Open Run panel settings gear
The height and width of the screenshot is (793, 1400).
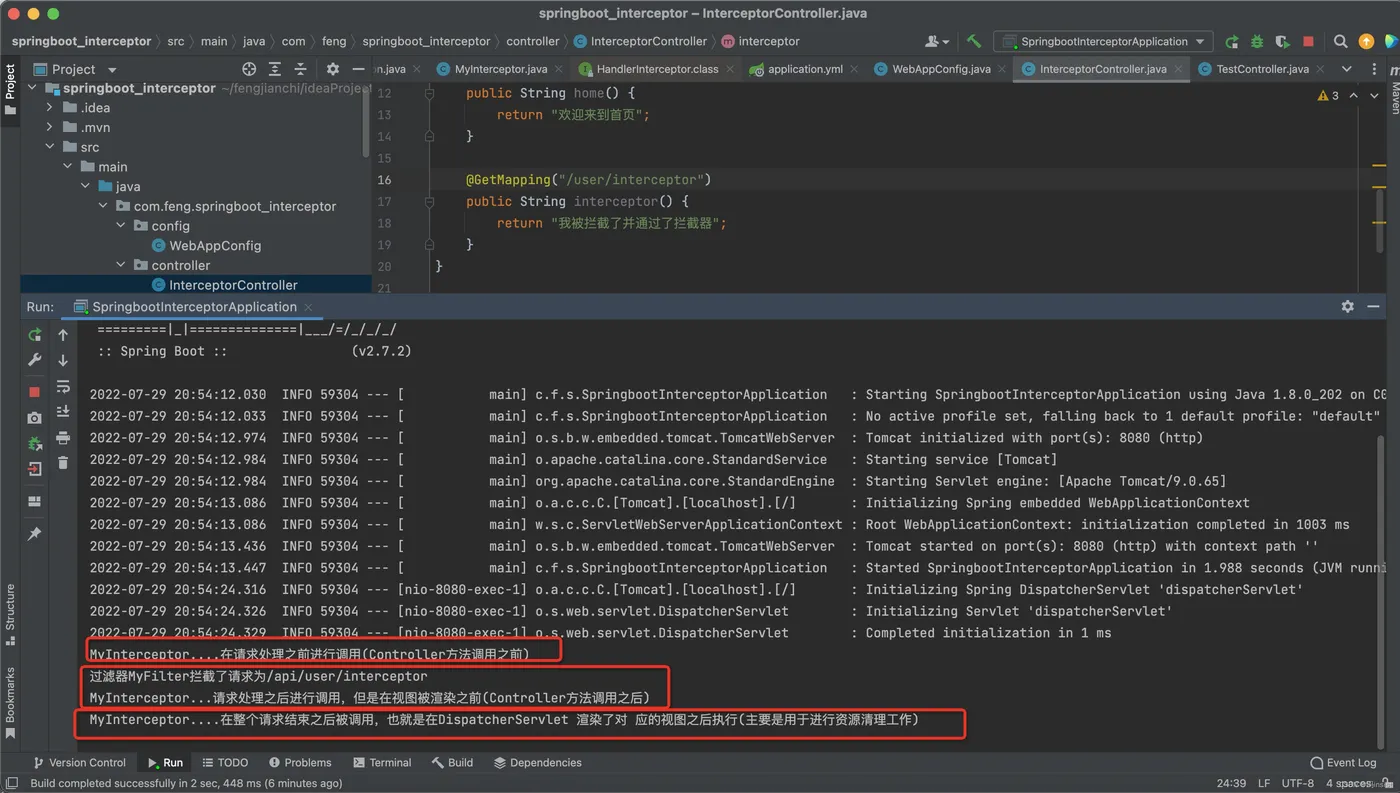click(1348, 306)
